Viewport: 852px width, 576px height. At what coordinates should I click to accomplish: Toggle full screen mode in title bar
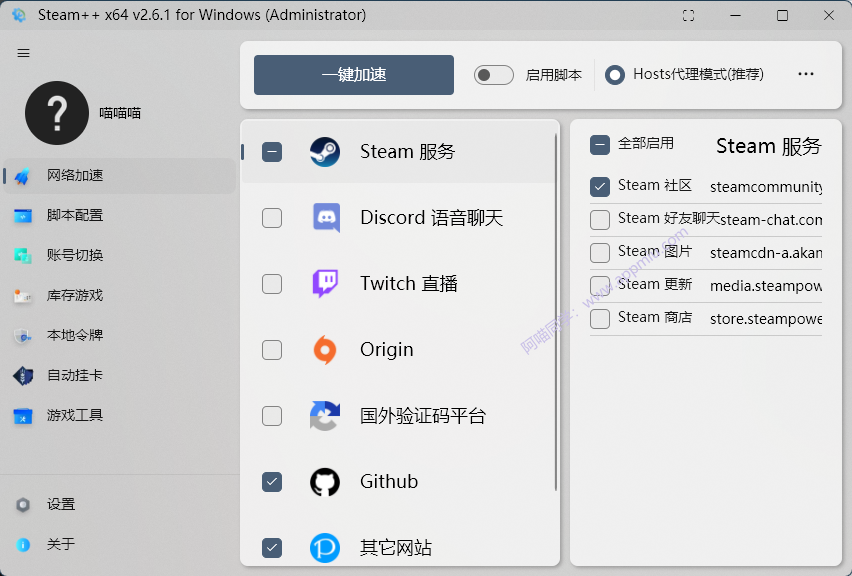688,15
